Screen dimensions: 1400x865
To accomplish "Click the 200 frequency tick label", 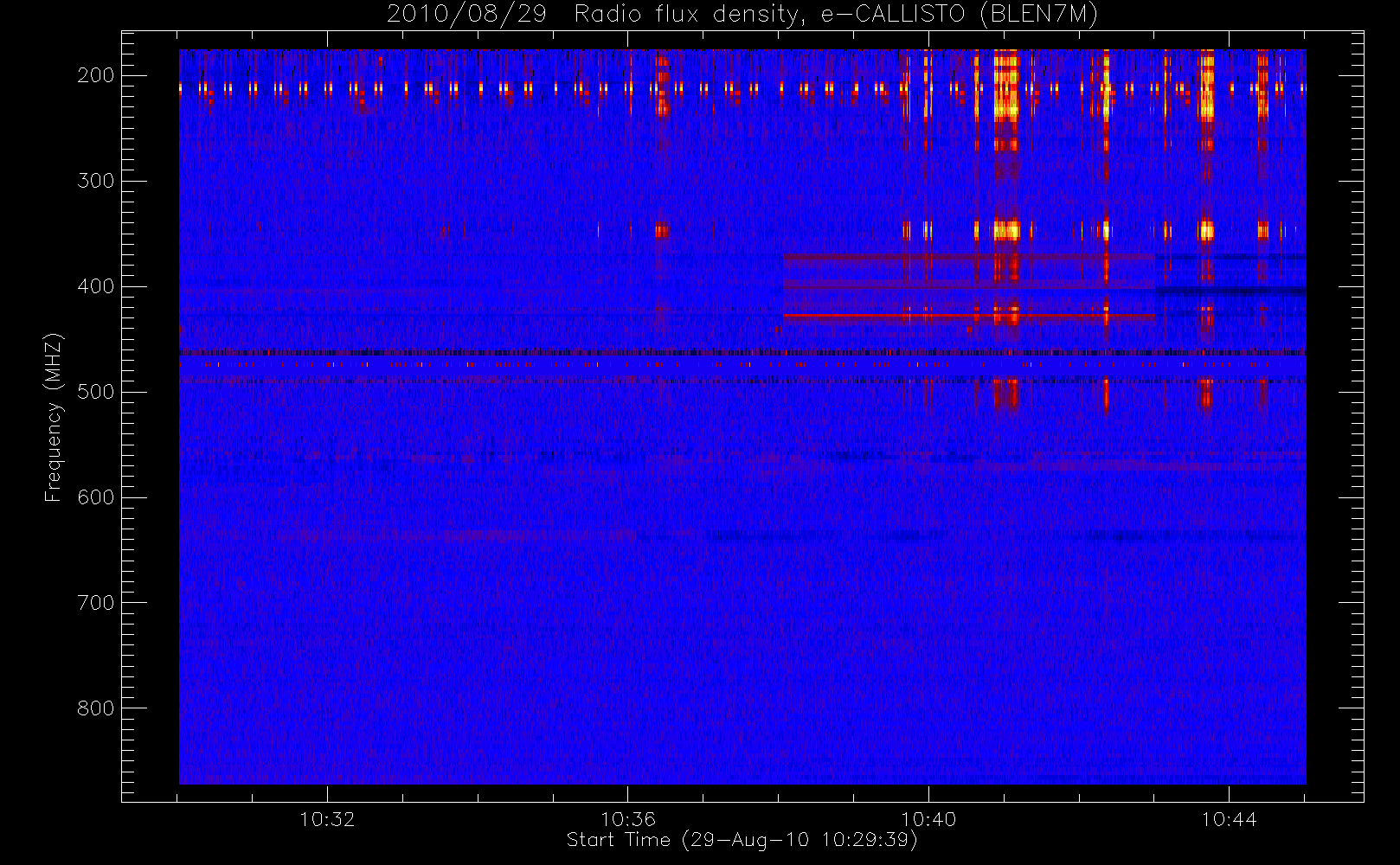I will (96, 75).
